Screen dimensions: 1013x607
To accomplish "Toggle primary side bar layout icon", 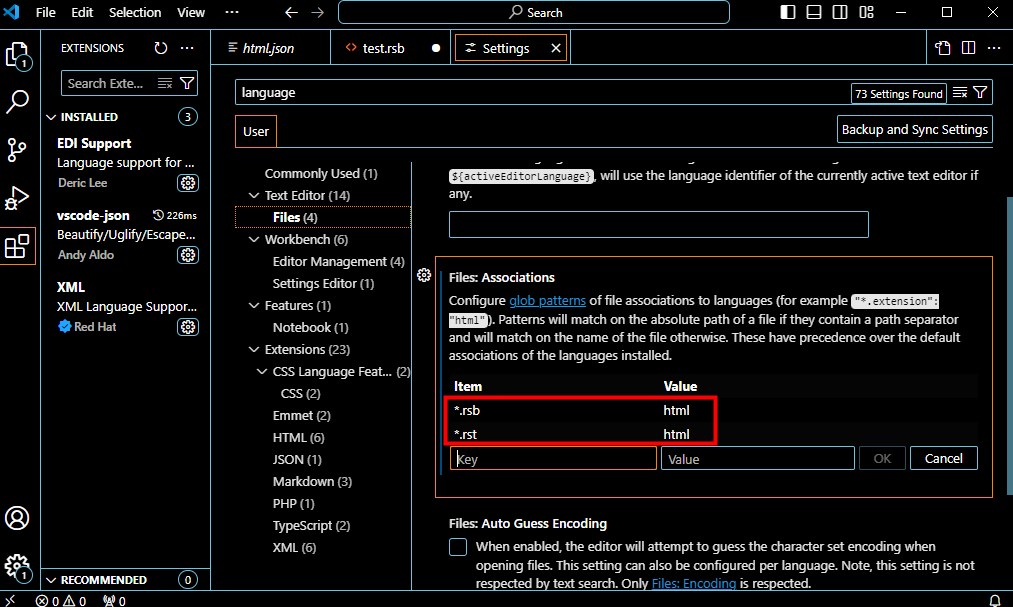I will pyautogui.click(x=788, y=12).
